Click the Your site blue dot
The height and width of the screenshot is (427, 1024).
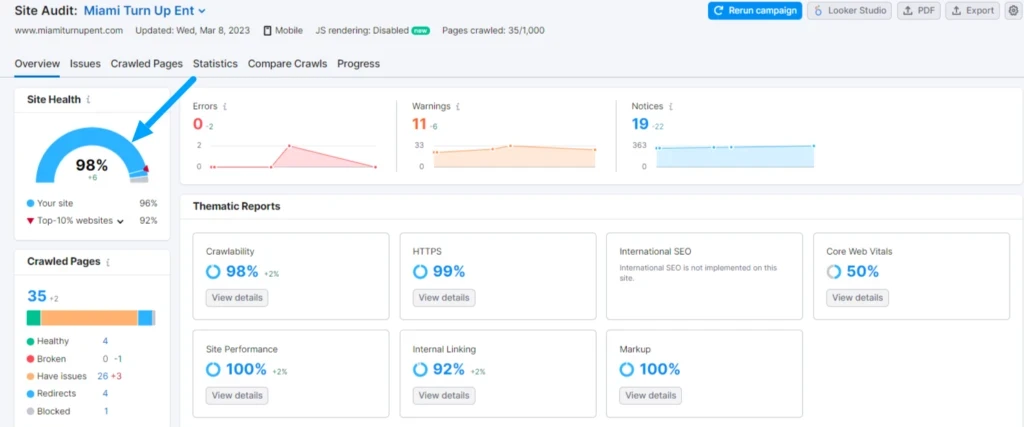coord(30,204)
